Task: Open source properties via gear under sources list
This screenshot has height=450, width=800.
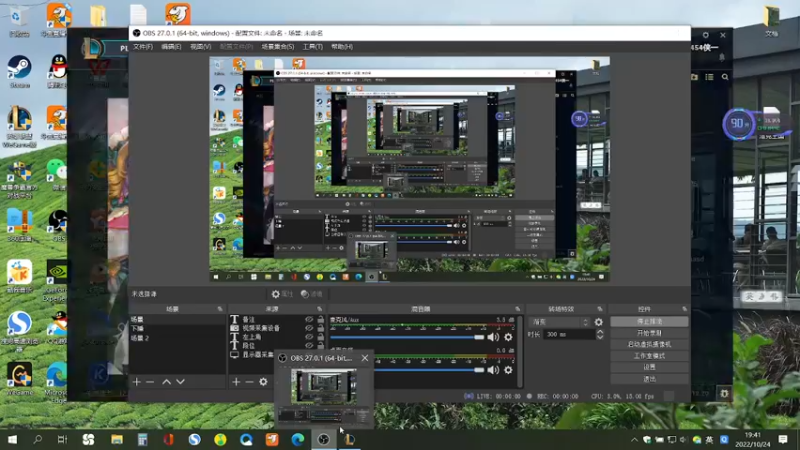Action: (263, 382)
